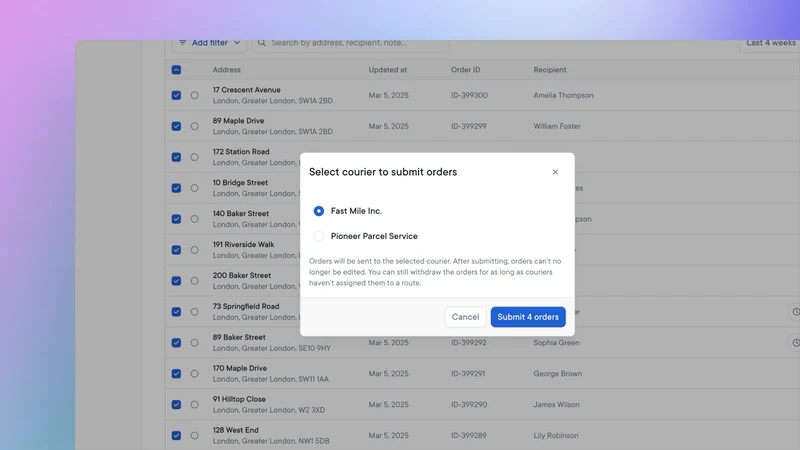Click status circle for 91 Hilltop Close

pos(194,405)
